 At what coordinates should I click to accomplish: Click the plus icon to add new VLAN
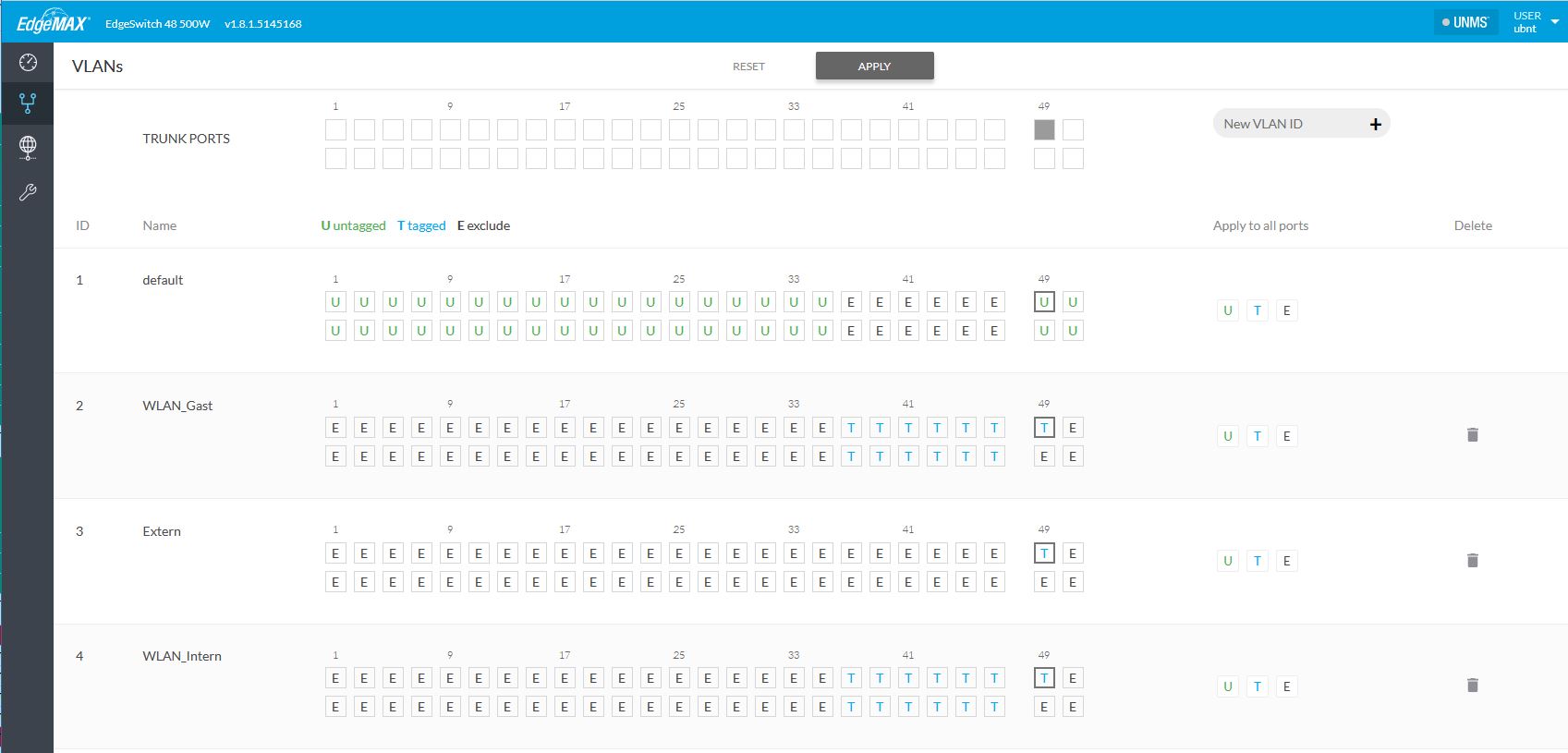[1375, 124]
